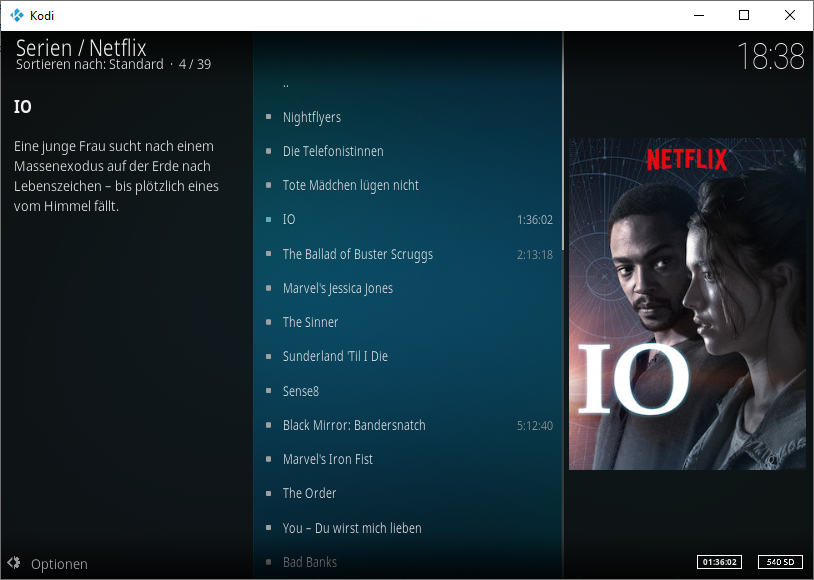
Task: Click the 540 SD resolution badge
Action: point(780,562)
